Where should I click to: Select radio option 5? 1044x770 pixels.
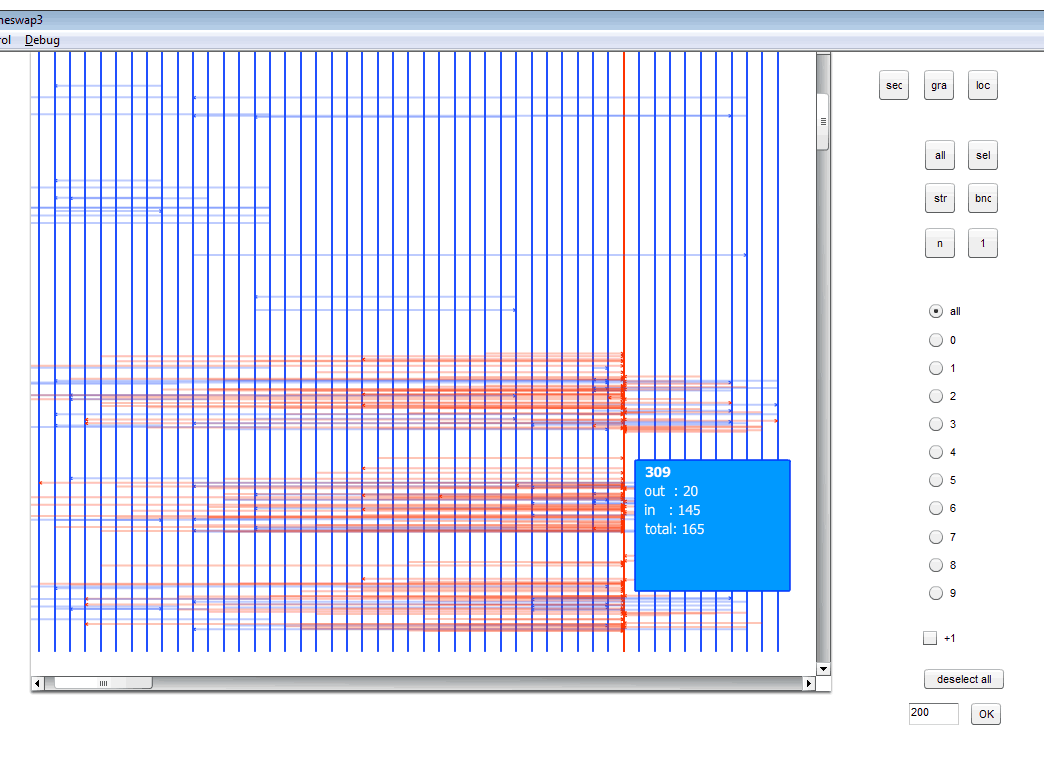pos(935,480)
